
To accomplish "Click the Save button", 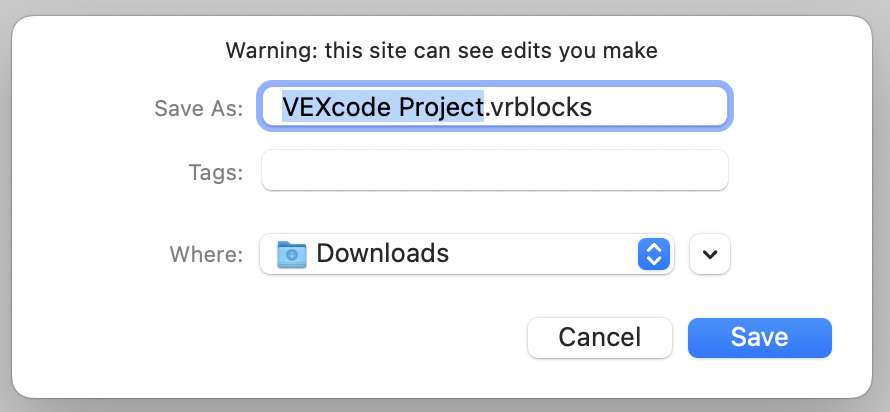I will pyautogui.click(x=759, y=338).
